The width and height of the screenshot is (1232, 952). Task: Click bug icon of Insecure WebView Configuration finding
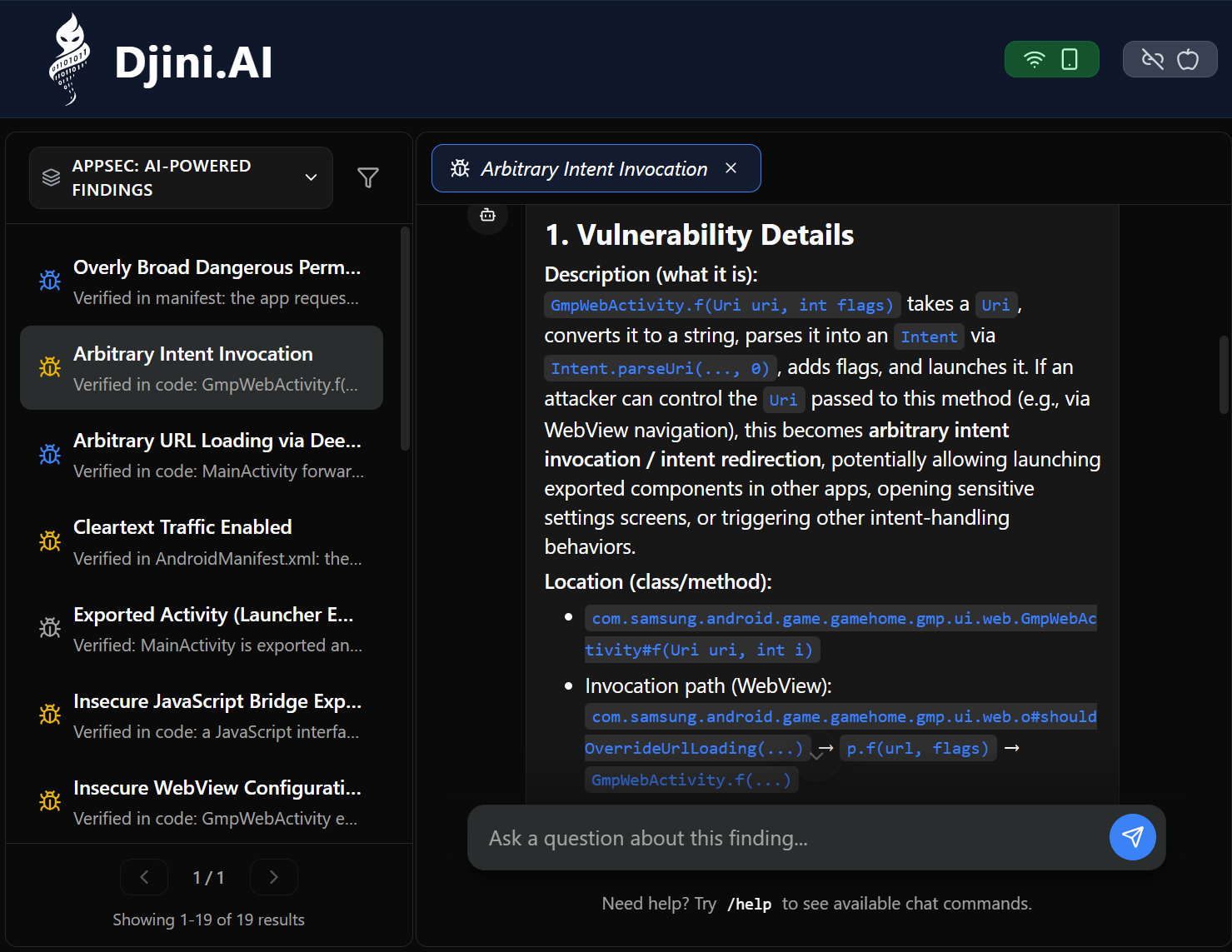(50, 801)
